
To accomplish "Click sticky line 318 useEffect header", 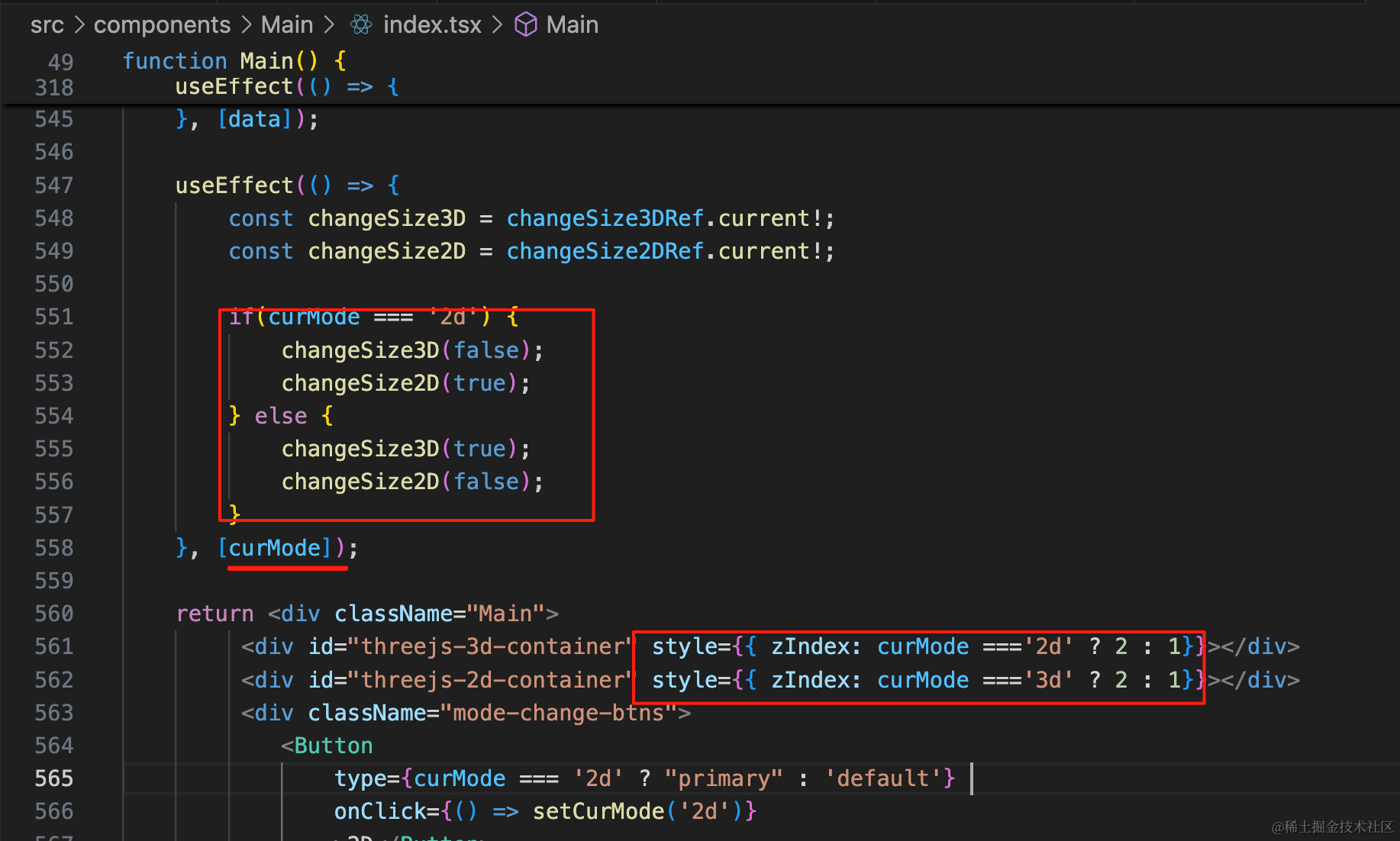I will [x=287, y=87].
